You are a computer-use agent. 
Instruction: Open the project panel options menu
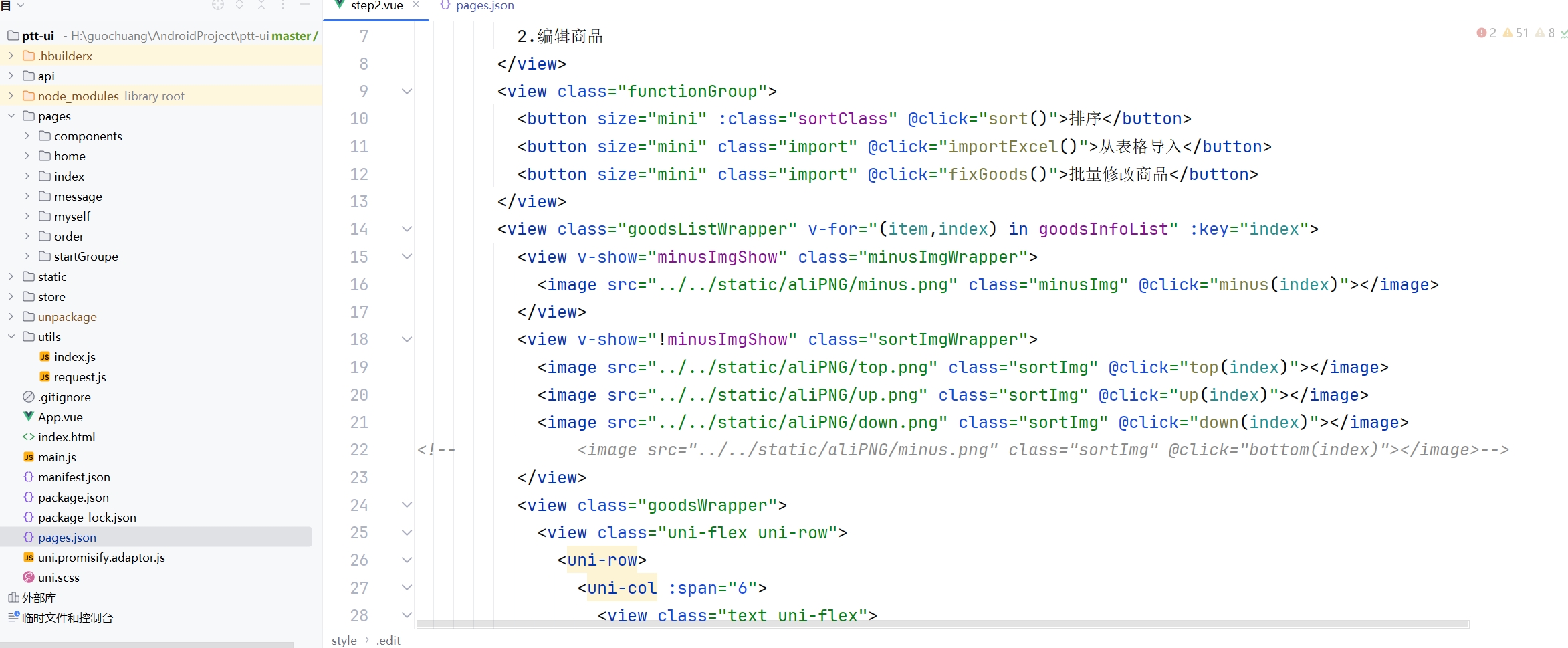[284, 5]
